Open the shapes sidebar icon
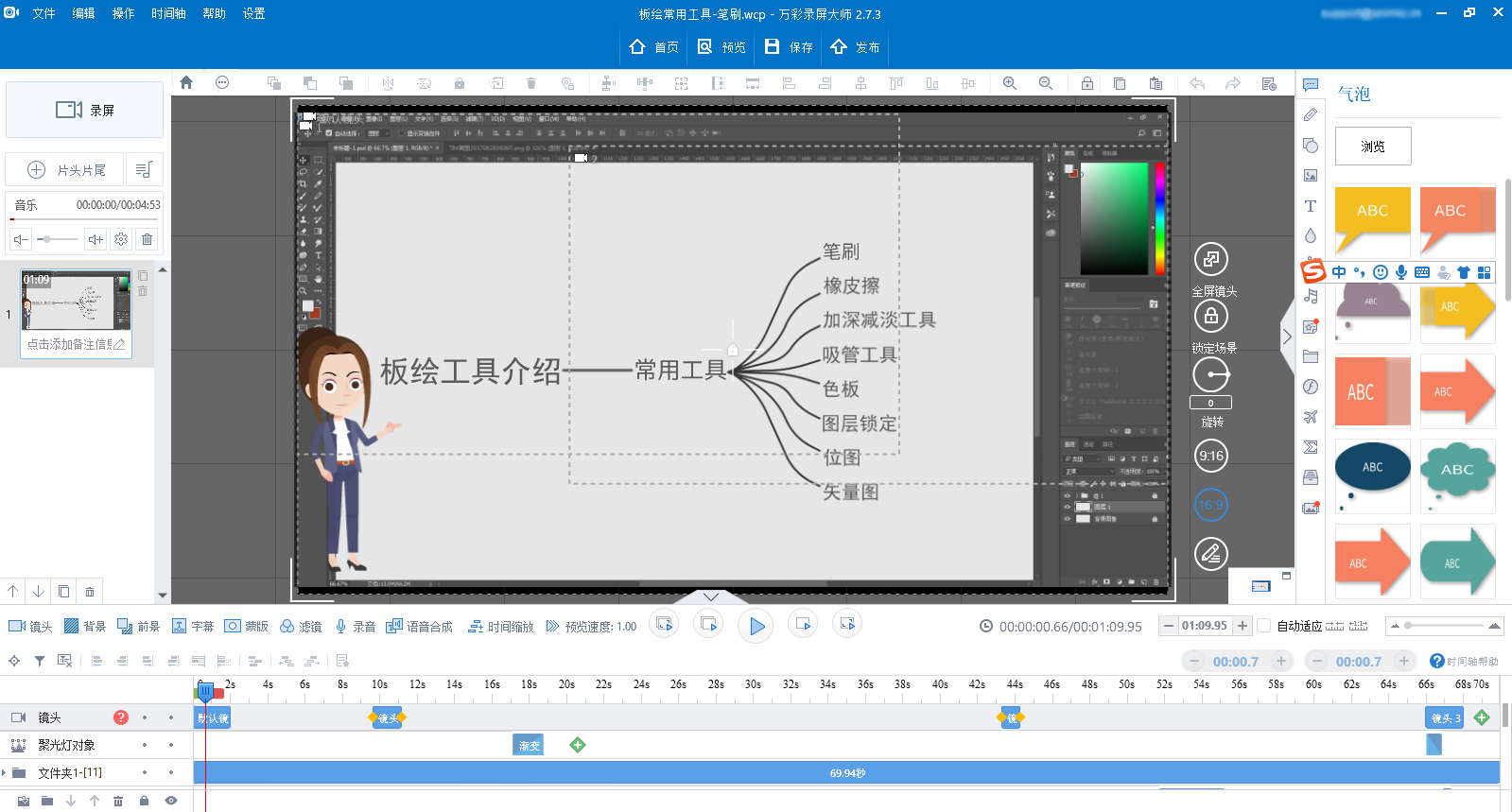Viewport: 1512px width, 812px height. tap(1311, 146)
